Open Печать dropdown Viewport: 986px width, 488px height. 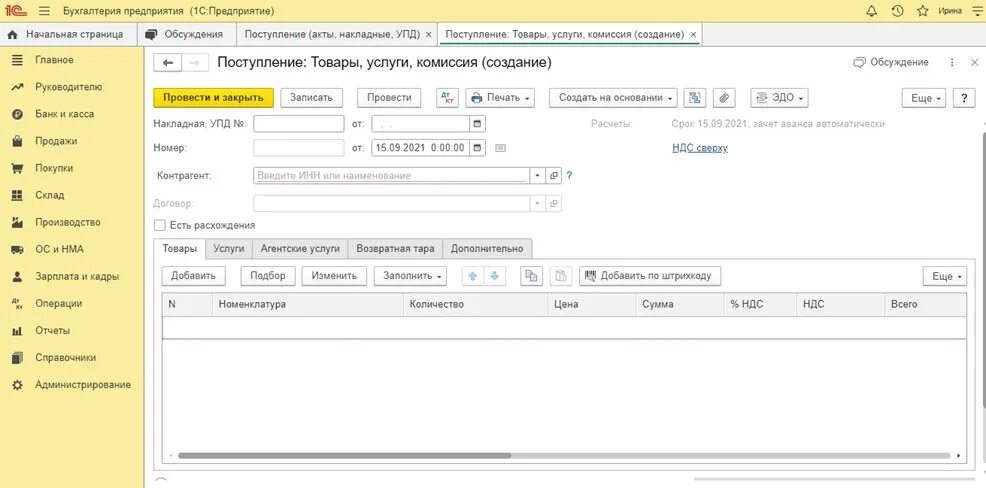(x=499, y=97)
